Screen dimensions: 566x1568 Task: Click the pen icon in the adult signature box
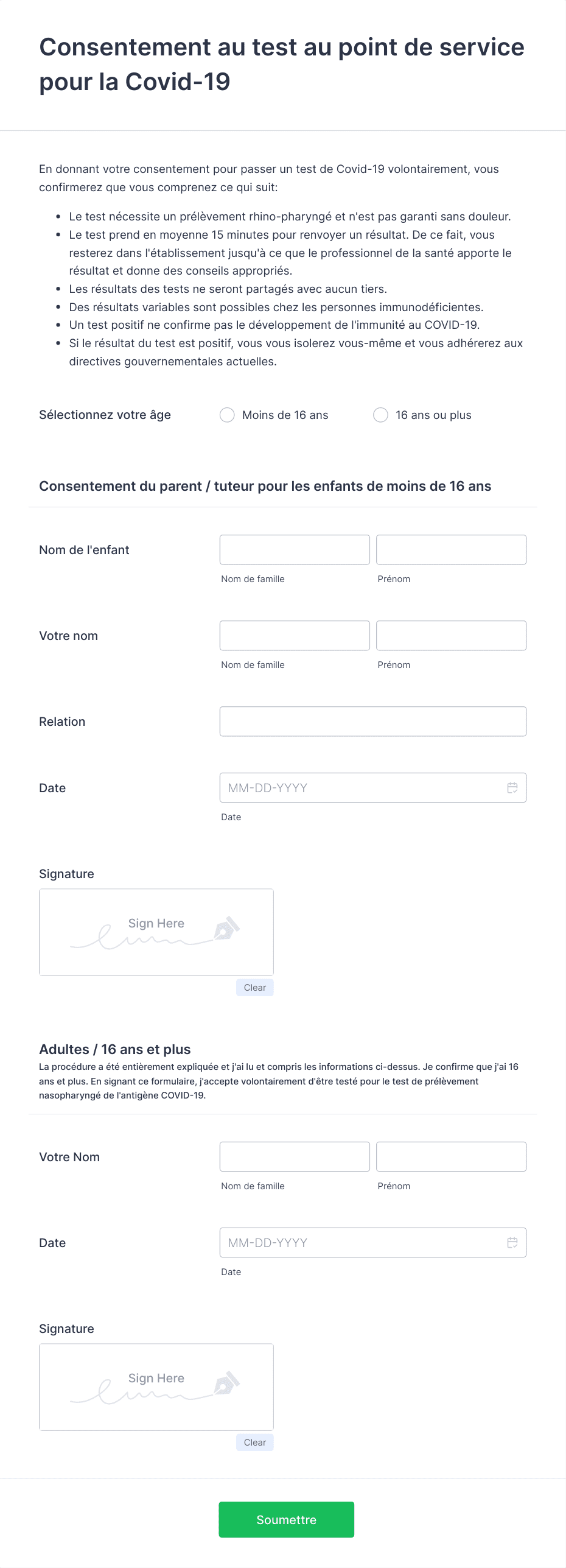pos(226,1382)
